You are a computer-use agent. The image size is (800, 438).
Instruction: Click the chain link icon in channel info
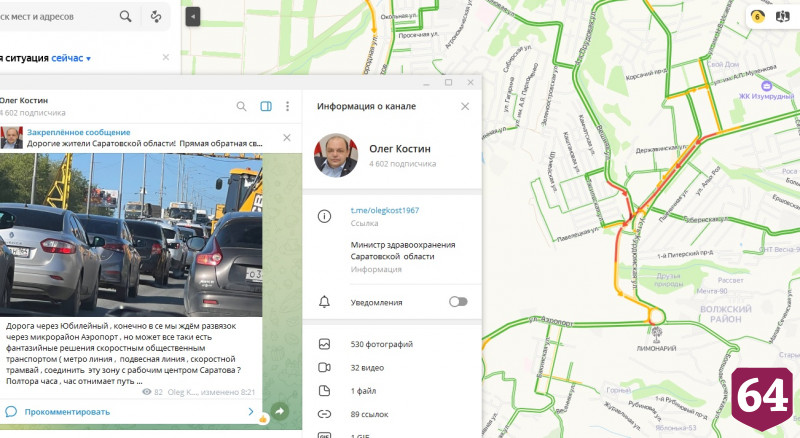click(x=324, y=414)
